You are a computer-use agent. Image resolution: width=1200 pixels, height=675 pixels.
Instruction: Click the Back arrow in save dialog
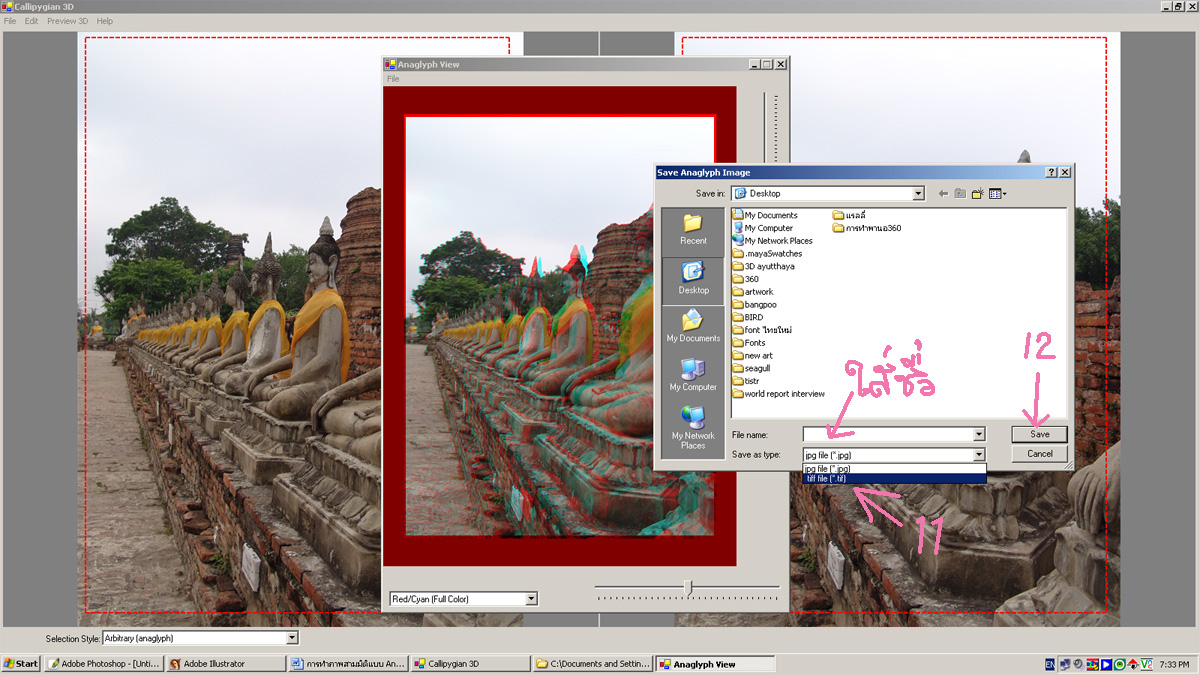[942, 194]
